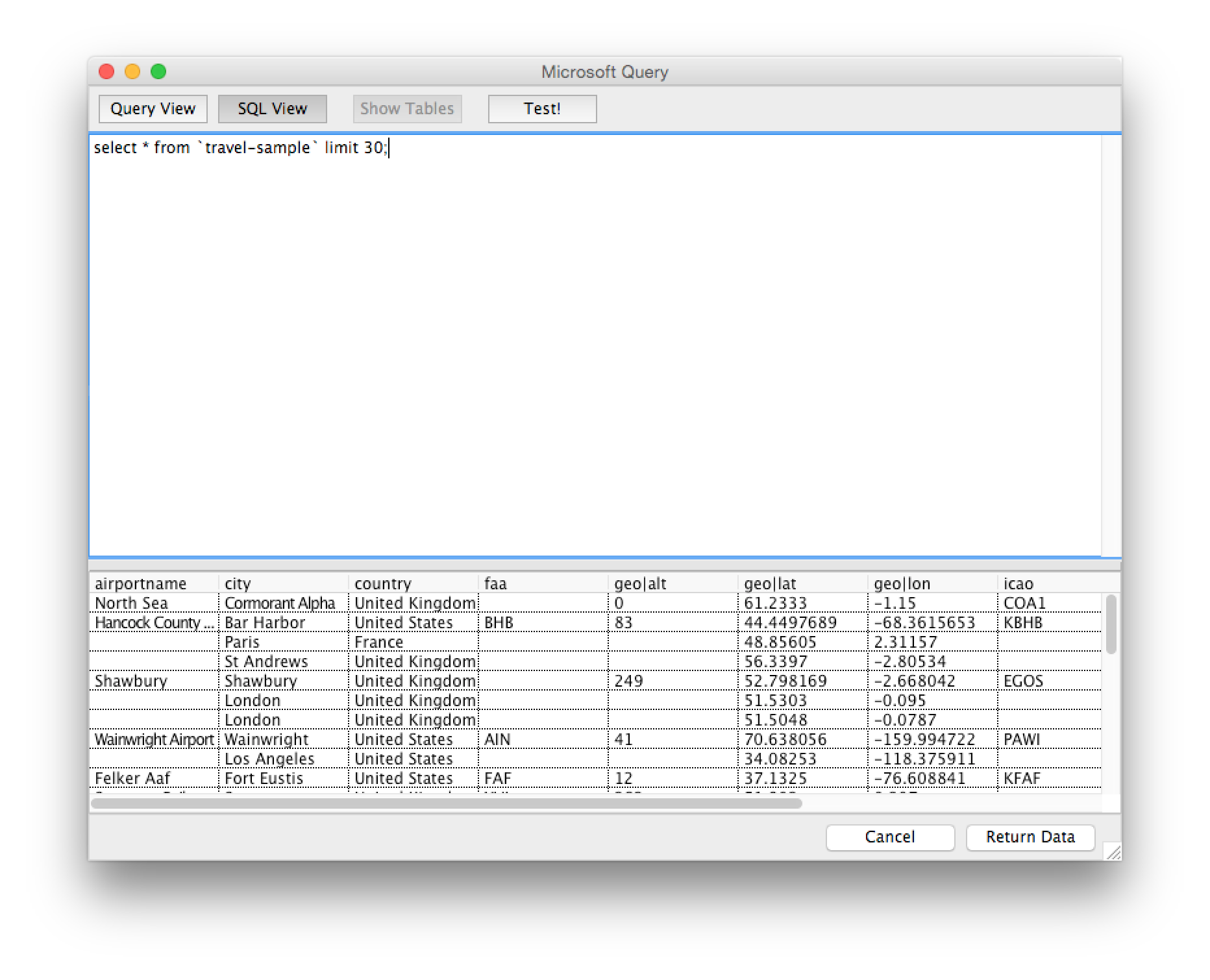Select the 61.2333 latitude cell
Image resolution: width=1210 pixels, height=980 pixels.
click(803, 603)
